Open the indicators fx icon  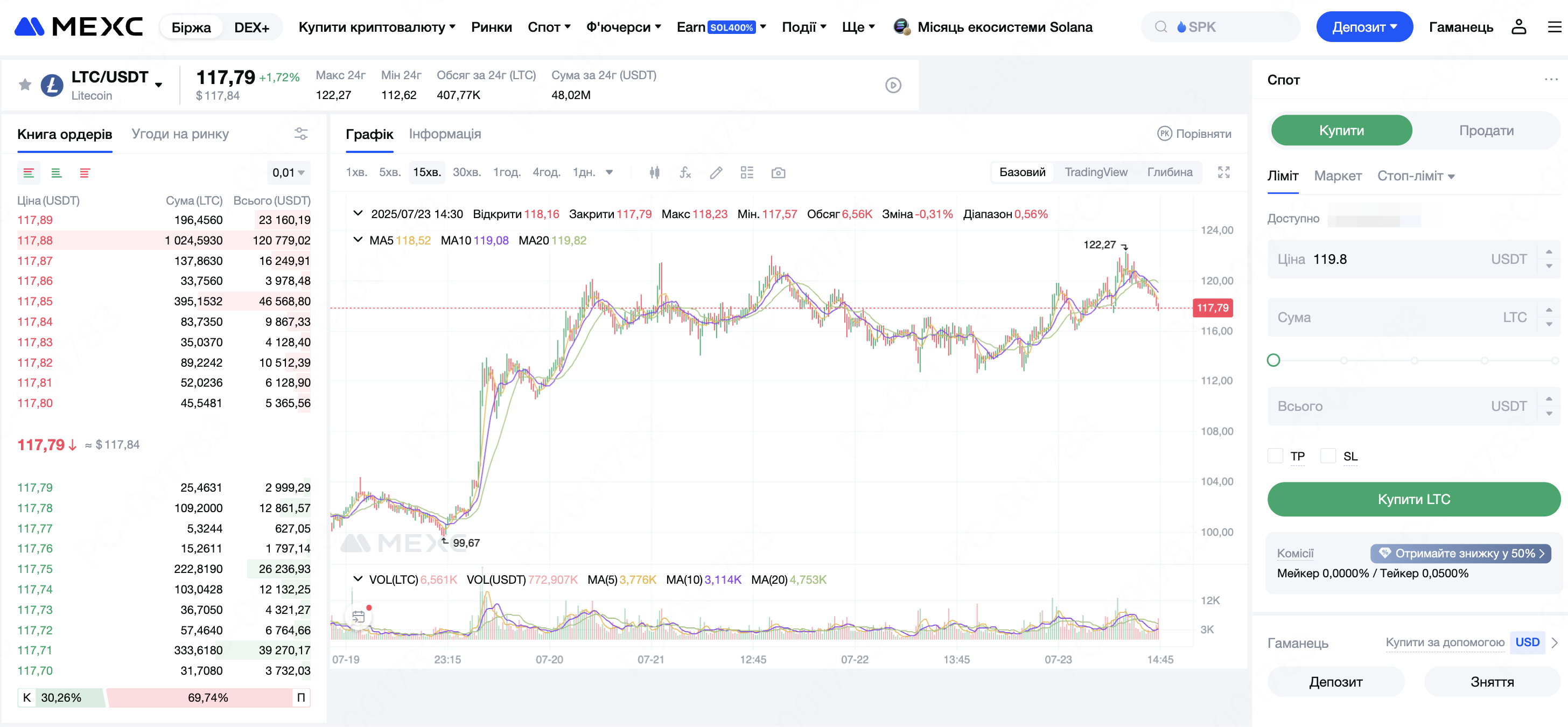(x=685, y=173)
